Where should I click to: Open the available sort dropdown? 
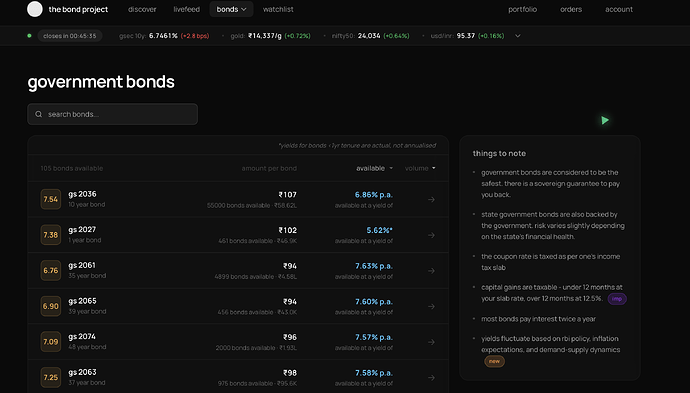click(x=374, y=168)
